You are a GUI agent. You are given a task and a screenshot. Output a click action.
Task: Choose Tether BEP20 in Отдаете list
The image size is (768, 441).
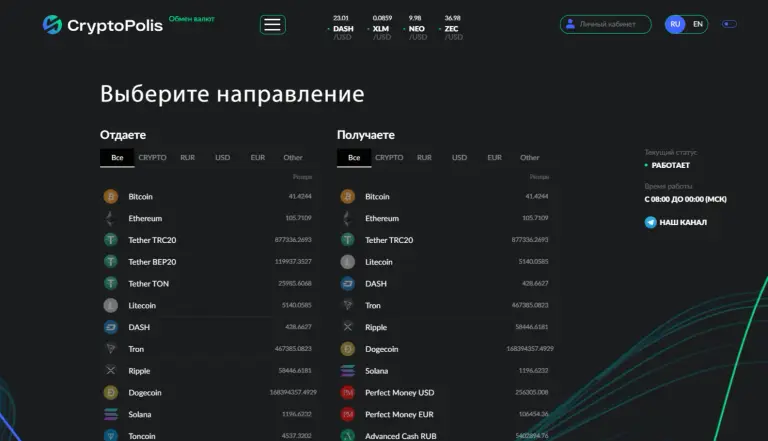[x=152, y=262]
